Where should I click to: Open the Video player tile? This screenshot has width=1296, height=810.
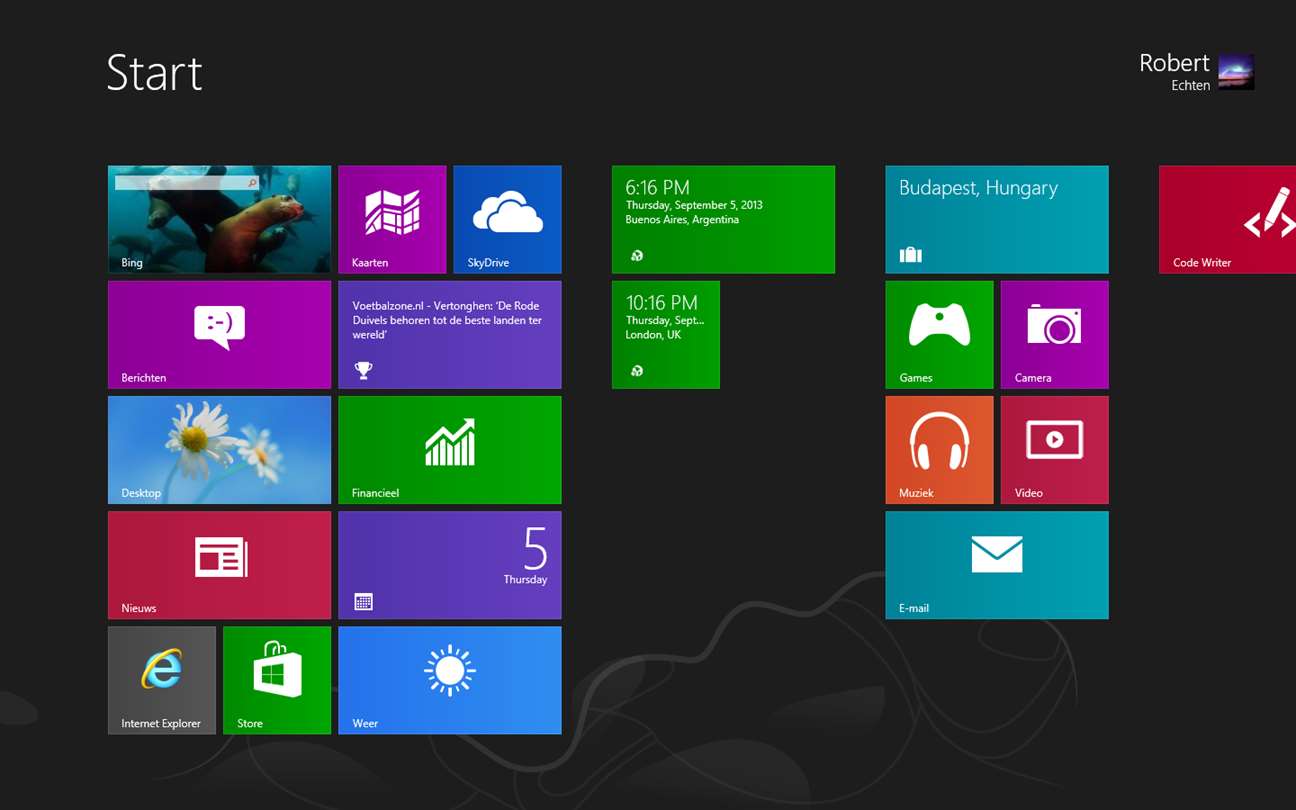[1054, 450]
